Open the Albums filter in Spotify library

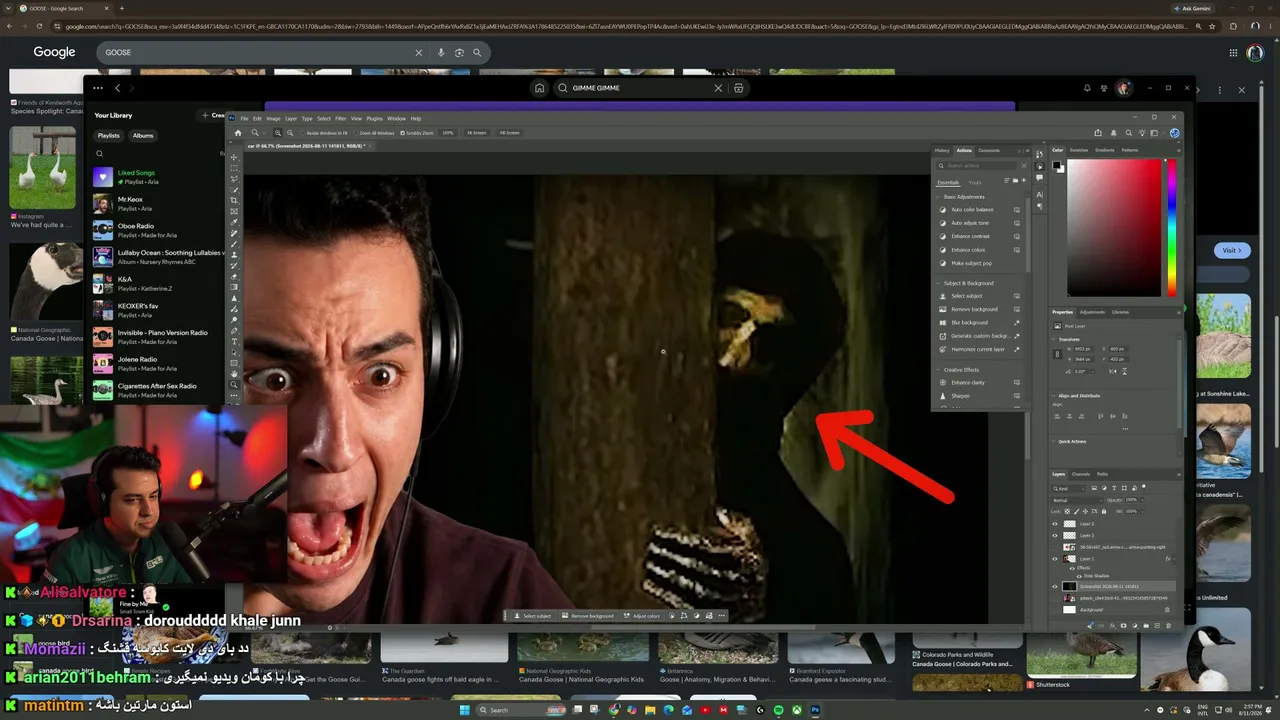(143, 136)
